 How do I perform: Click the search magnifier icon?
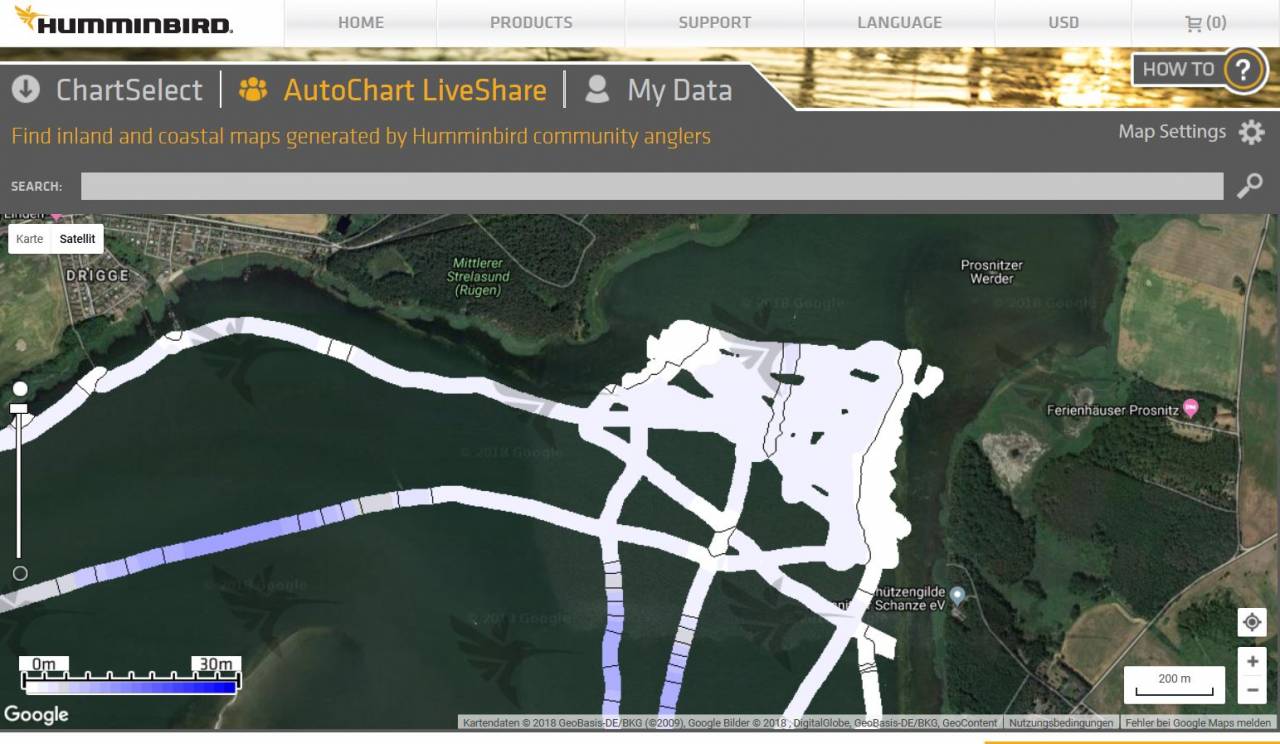1249,186
